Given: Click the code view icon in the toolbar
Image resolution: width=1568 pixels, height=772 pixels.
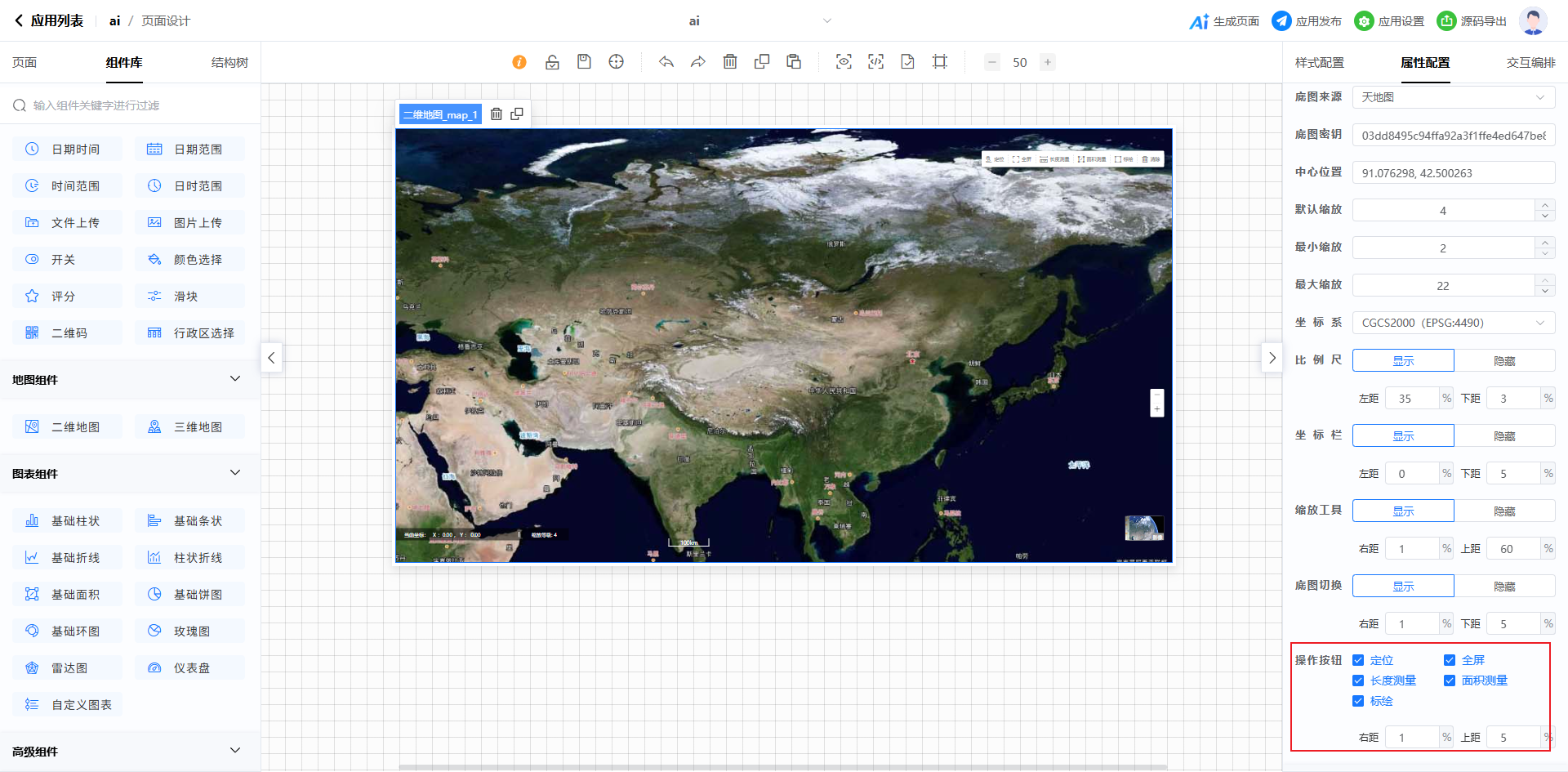Looking at the screenshot, I should [x=875, y=62].
